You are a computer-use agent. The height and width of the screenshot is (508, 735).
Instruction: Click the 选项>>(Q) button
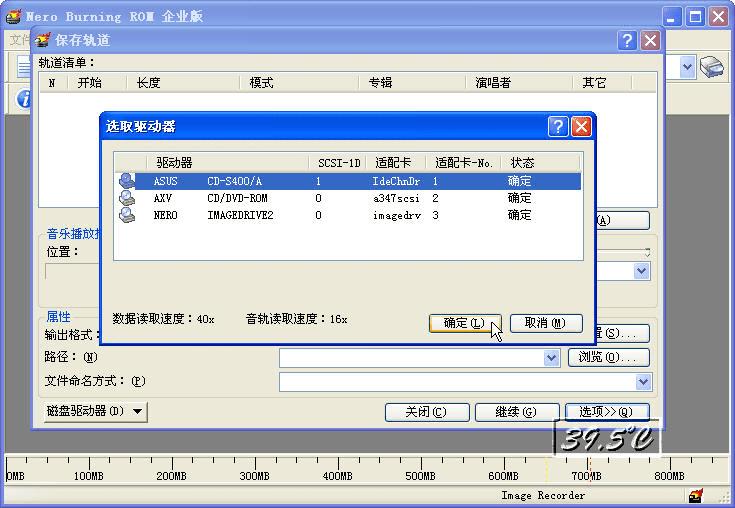[x=607, y=412]
